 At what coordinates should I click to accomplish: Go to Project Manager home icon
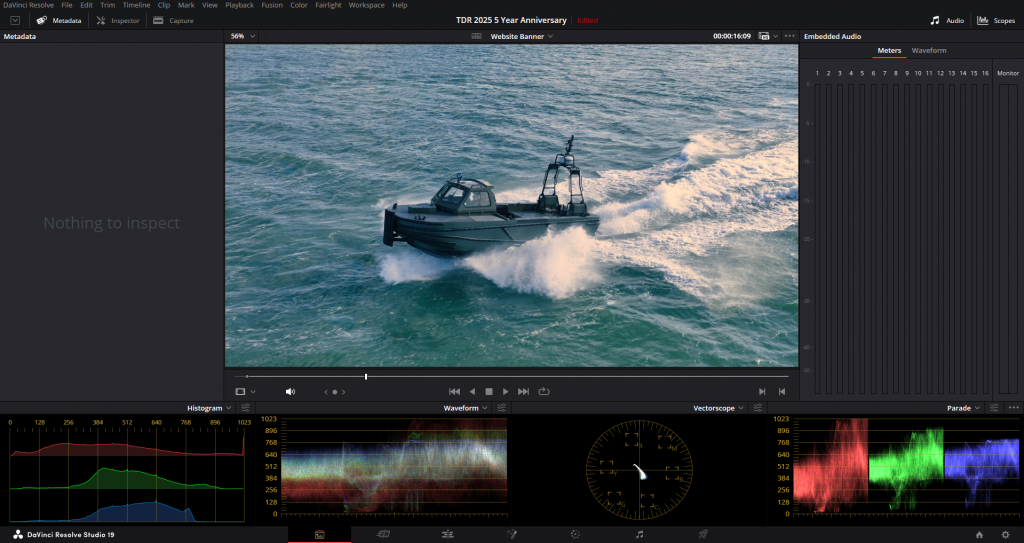click(979, 535)
